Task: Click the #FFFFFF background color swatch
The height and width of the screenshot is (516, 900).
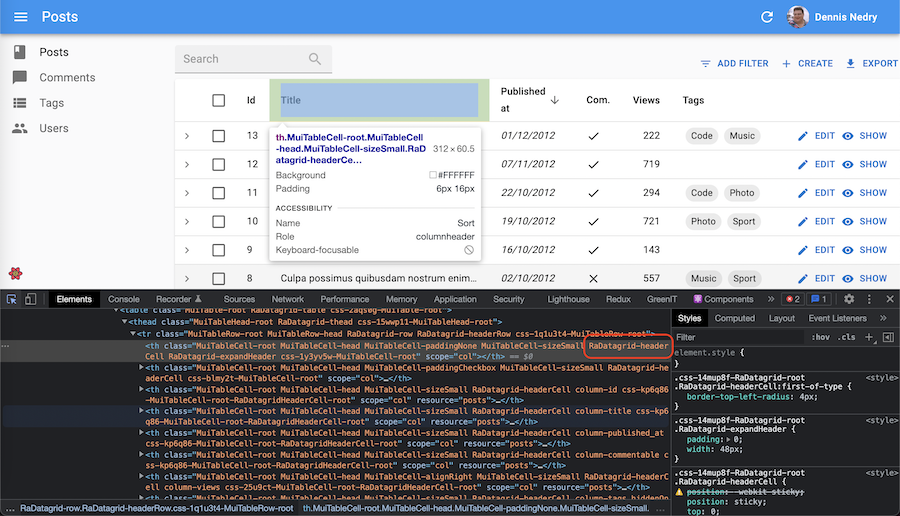Action: point(432,175)
